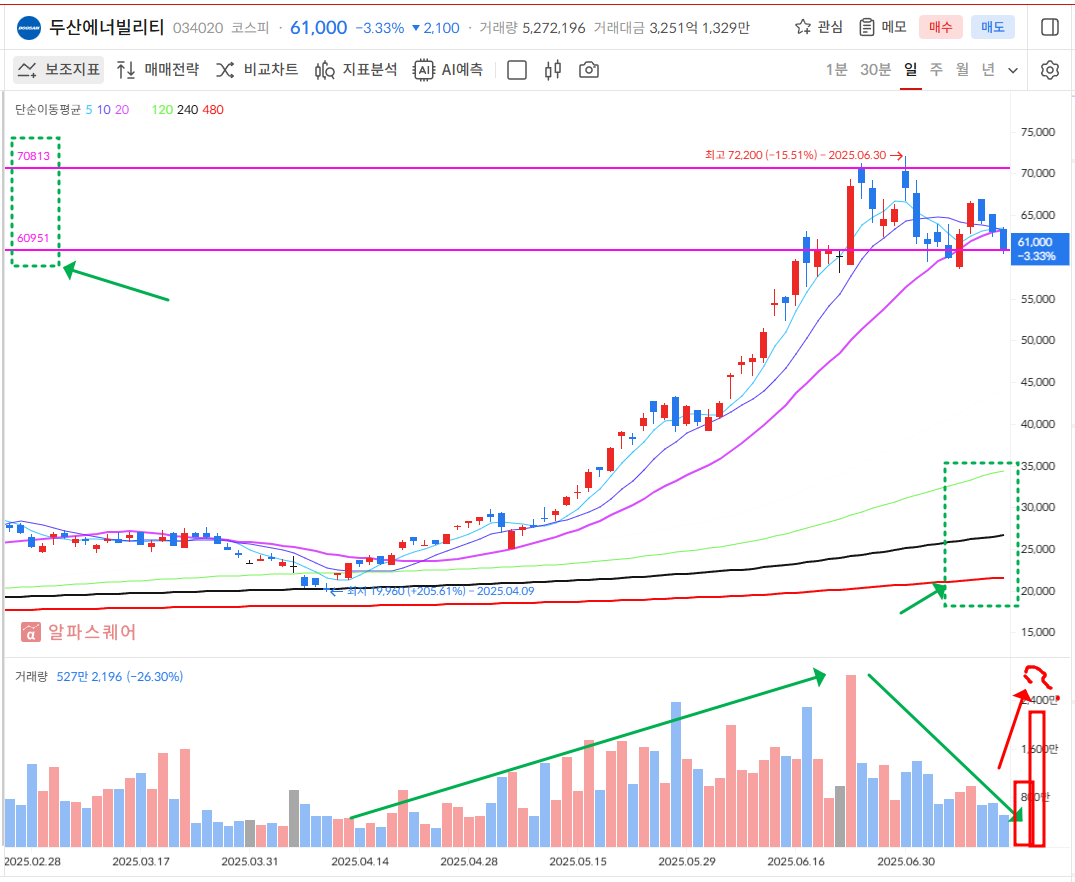Click the volume value 527만 2,196
The width and height of the screenshot is (1075, 882).
(89, 676)
